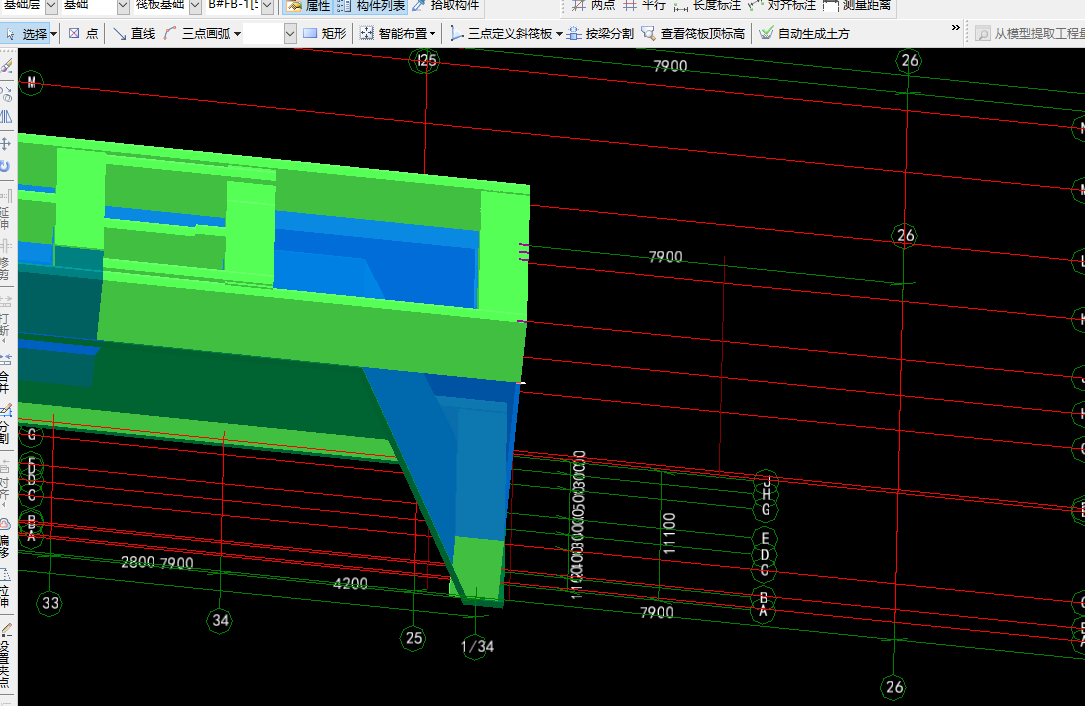Toggle the 属性 properties panel
Screen dimensions: 1085x706
click(308, 5)
